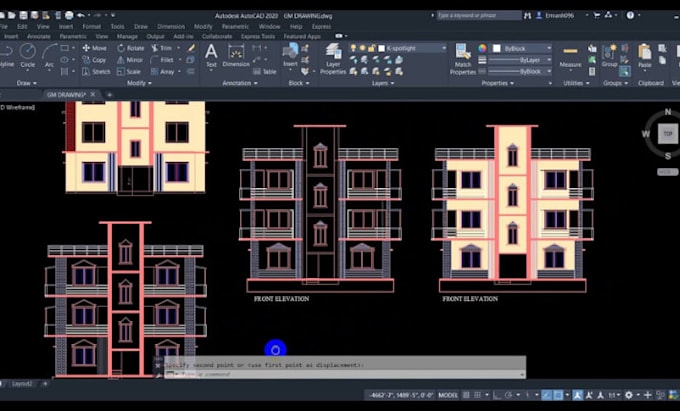Open the Dimension menu
Screen dimensions: 680x411
(171, 26)
